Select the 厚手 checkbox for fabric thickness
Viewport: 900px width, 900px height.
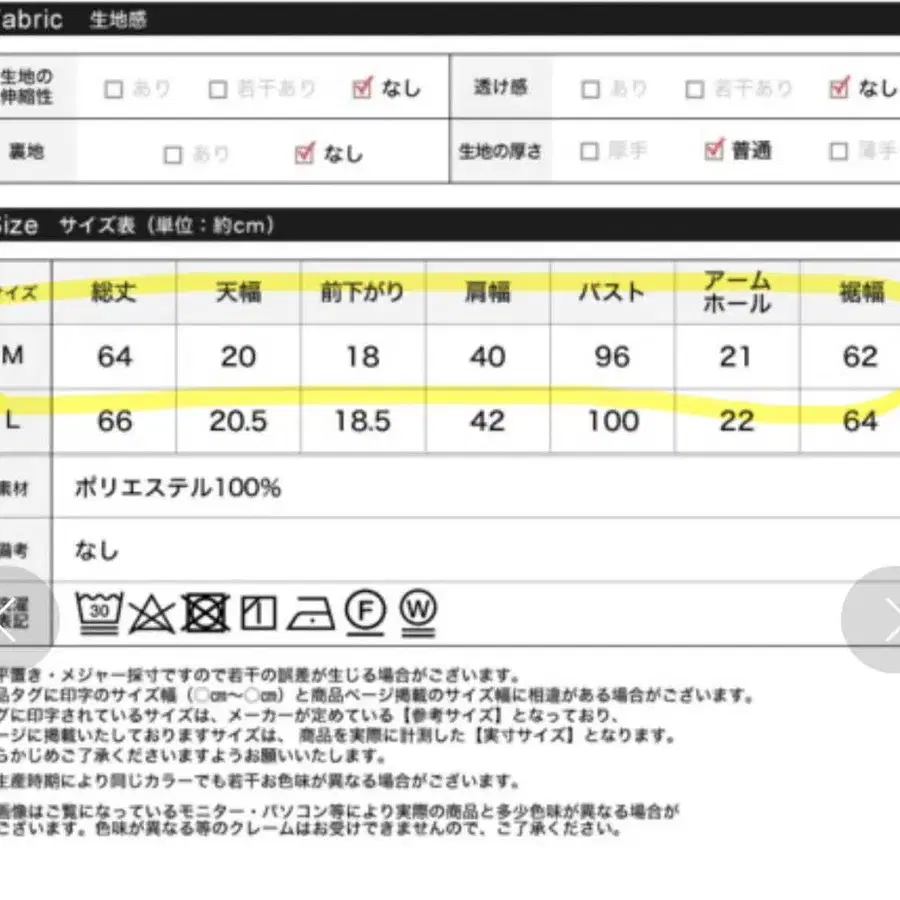tap(590, 151)
